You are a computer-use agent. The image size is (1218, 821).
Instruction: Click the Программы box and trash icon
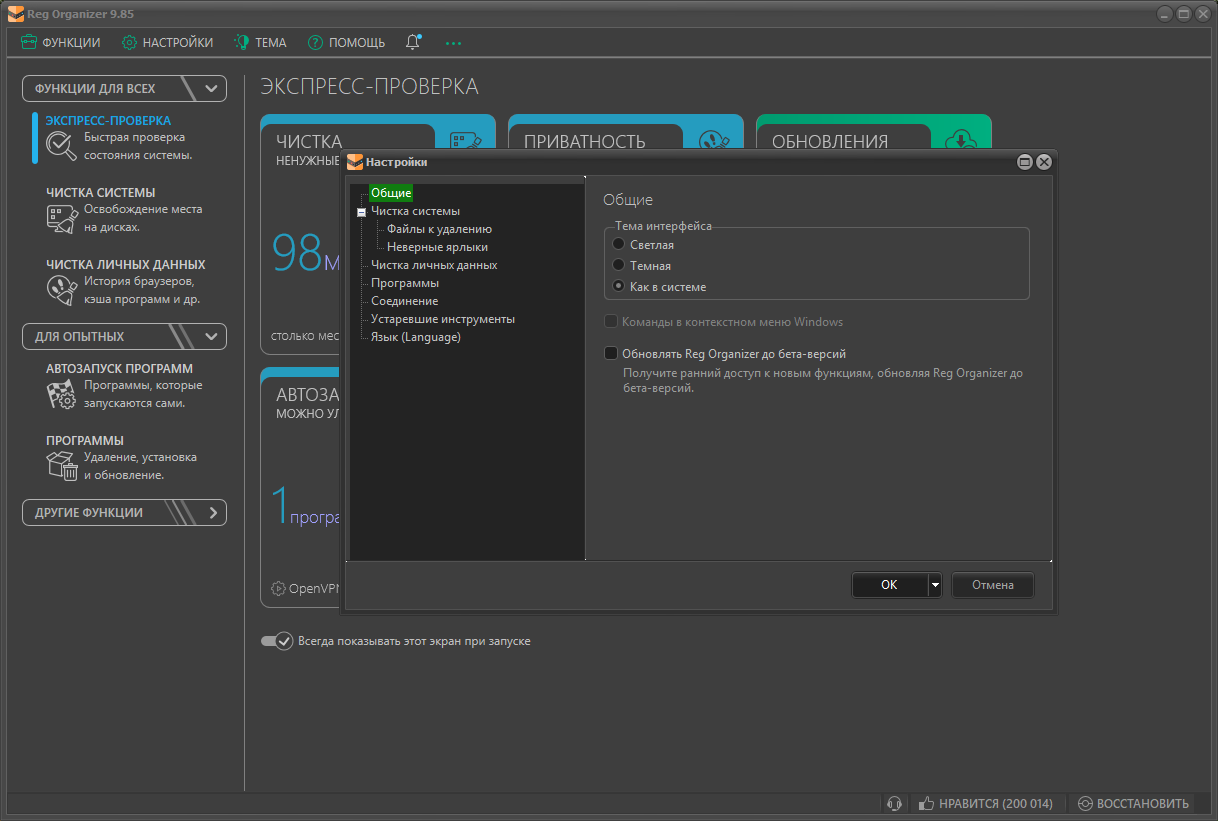[62, 466]
